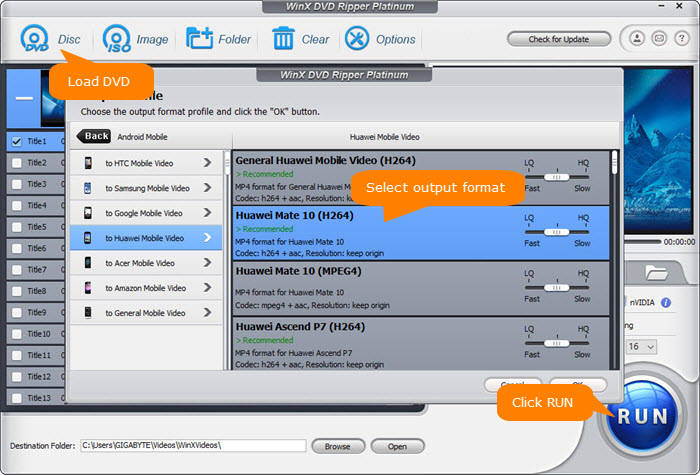Select 'to Acer Mobile Video' category
This screenshot has width=700, height=475.
click(x=146, y=263)
